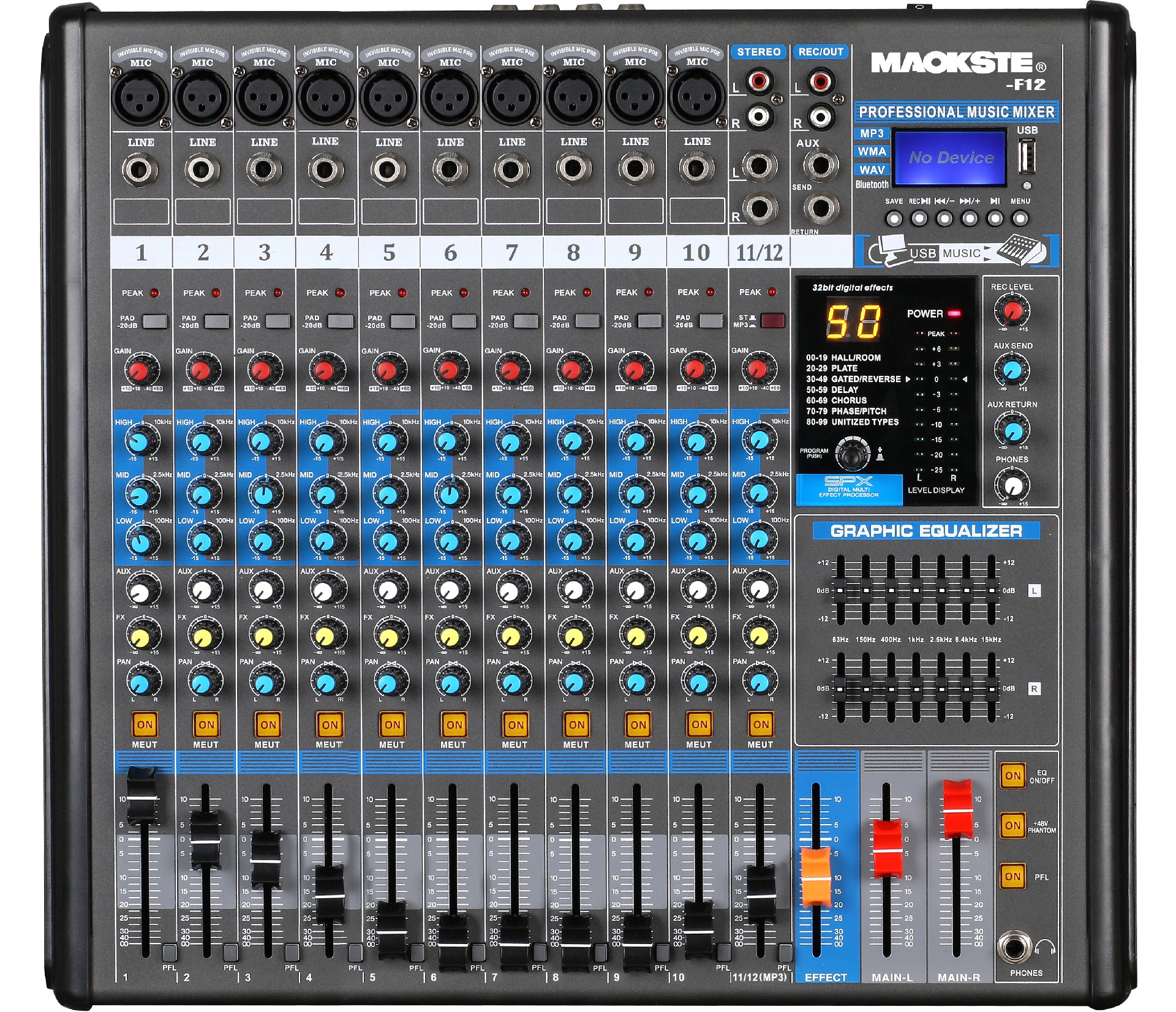Click the blue 'No Device' LCD display
The width and height of the screenshot is (1176, 1012).
[950, 157]
